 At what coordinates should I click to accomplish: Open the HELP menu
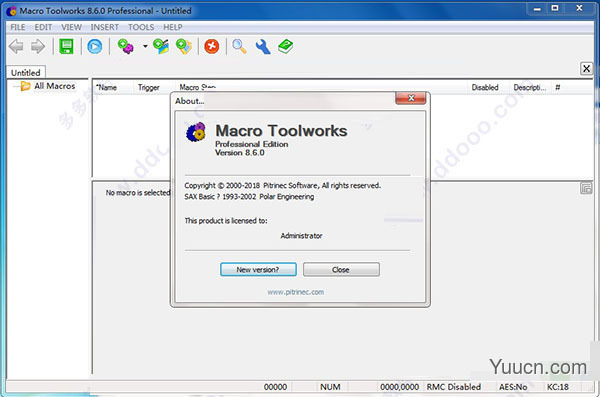pyautogui.click(x=173, y=27)
